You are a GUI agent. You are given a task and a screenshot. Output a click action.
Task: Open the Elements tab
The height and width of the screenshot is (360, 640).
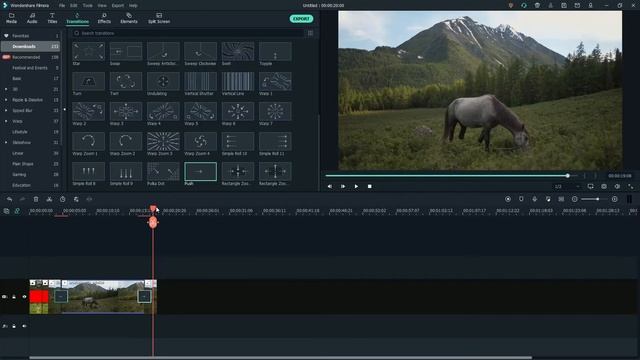(129, 18)
